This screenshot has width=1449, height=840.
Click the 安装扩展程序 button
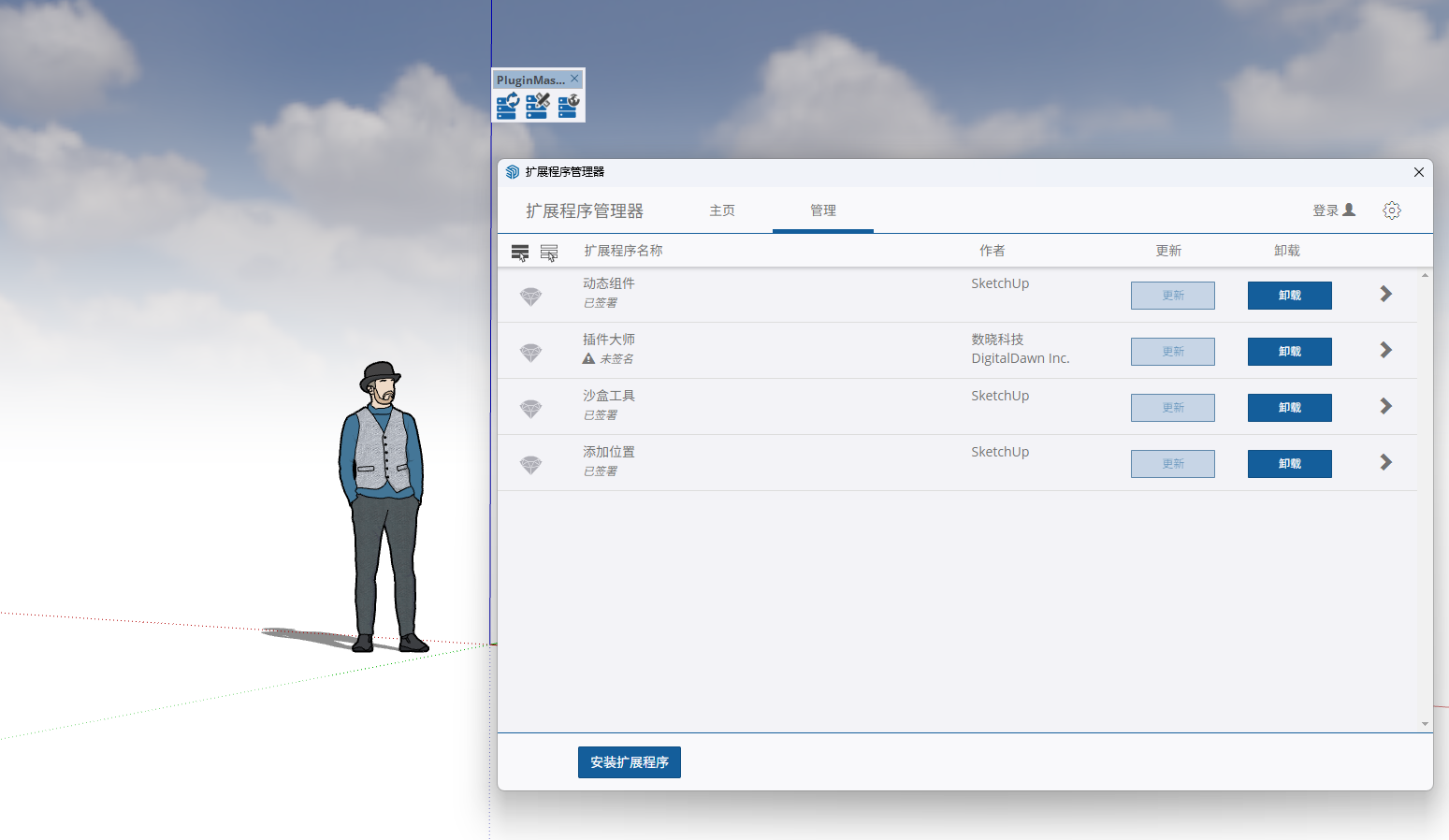coord(629,762)
